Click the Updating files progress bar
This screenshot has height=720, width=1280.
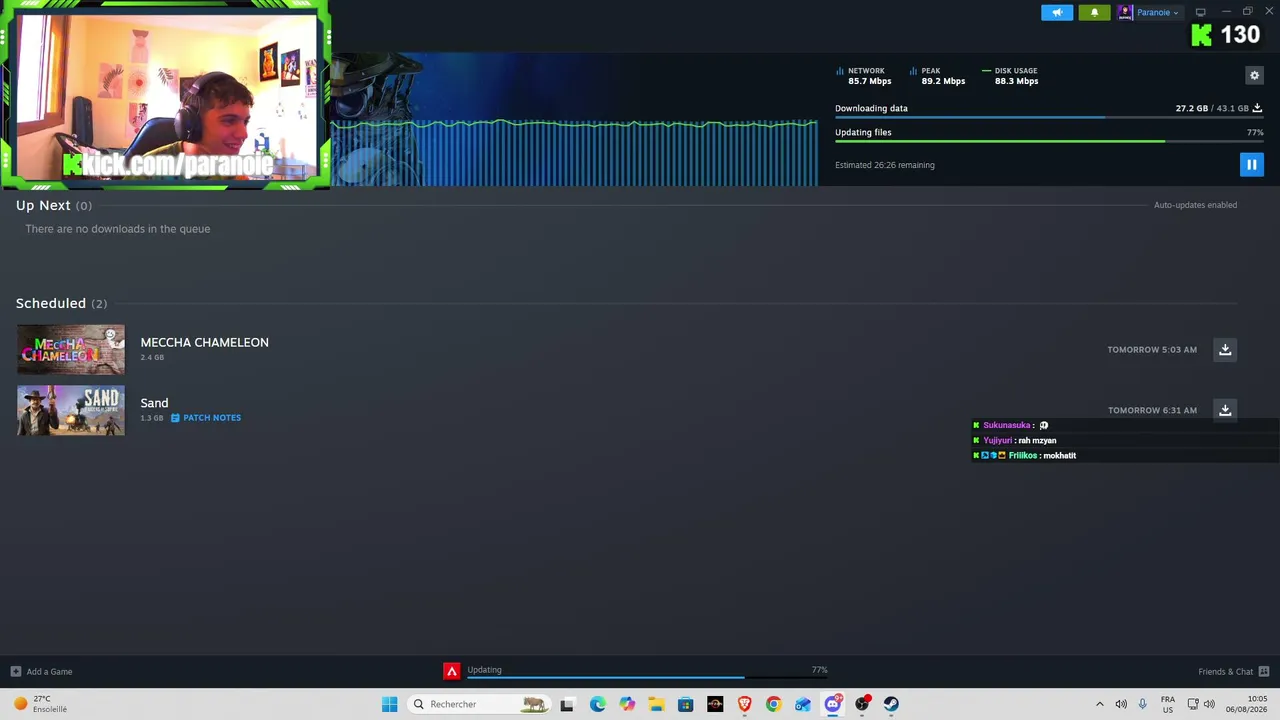pos(1049,141)
